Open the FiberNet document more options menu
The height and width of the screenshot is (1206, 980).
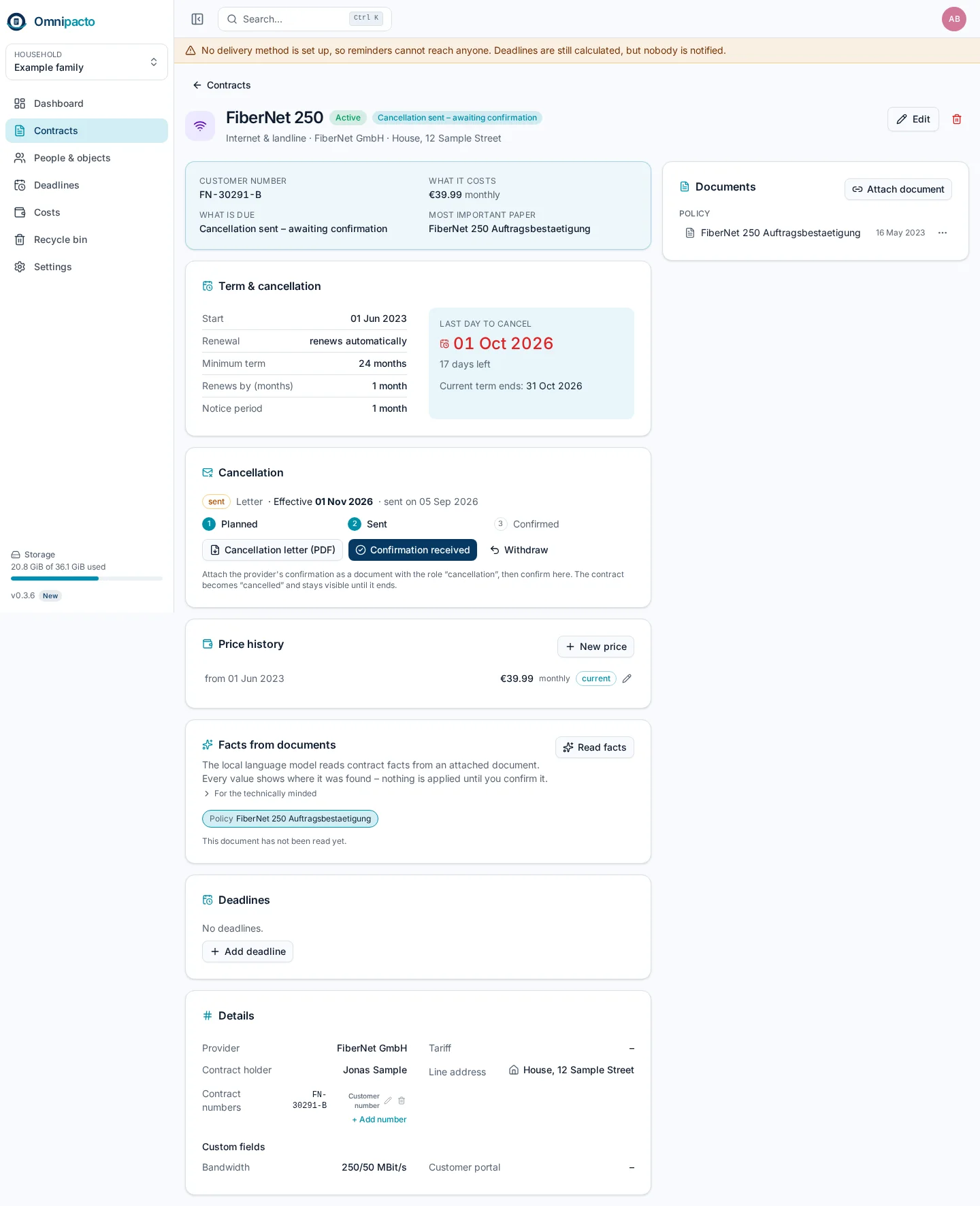click(943, 233)
